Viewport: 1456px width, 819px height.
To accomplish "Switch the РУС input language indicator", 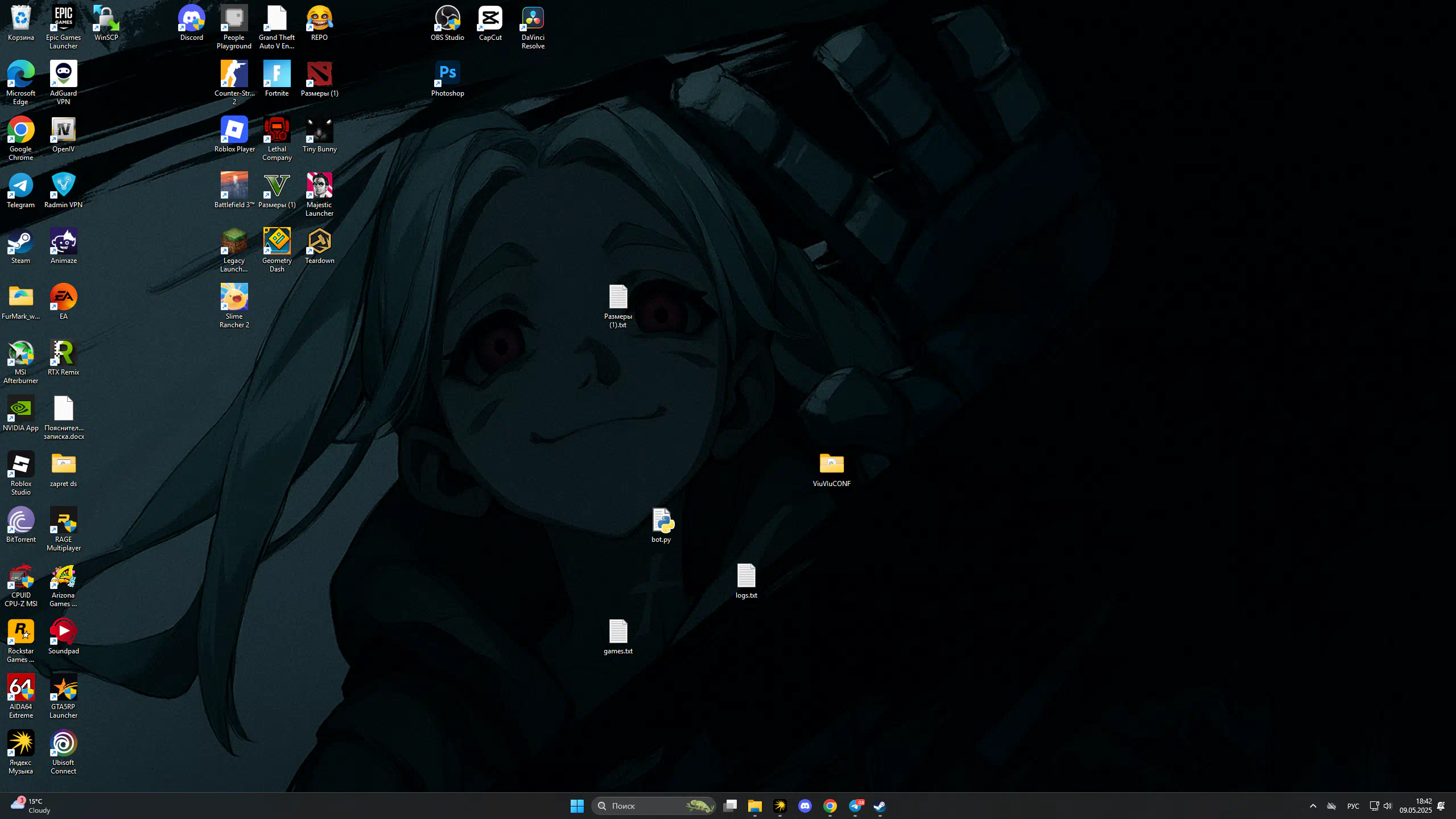I will click(1353, 806).
